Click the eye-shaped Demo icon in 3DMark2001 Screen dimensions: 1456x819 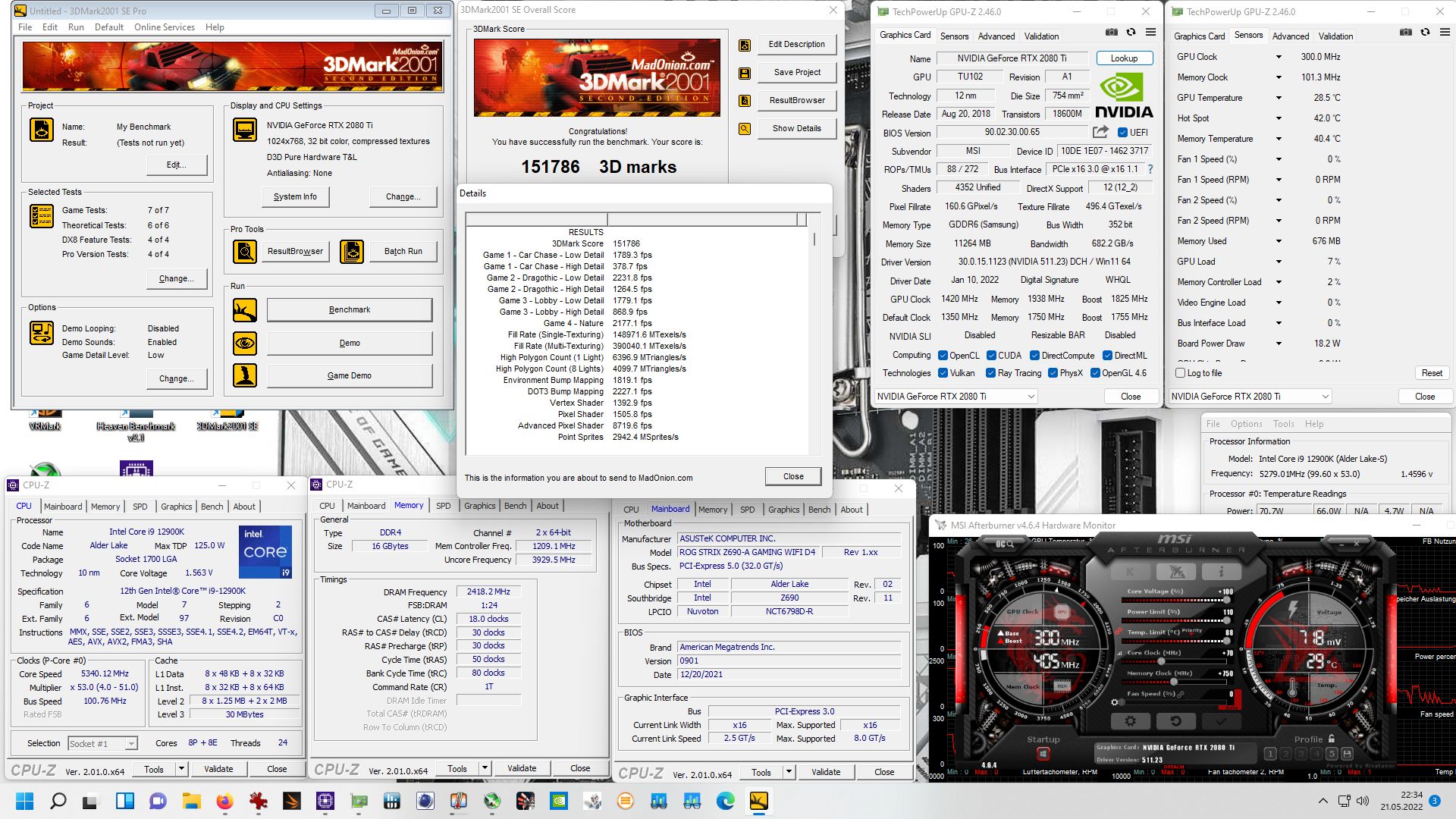pos(245,343)
